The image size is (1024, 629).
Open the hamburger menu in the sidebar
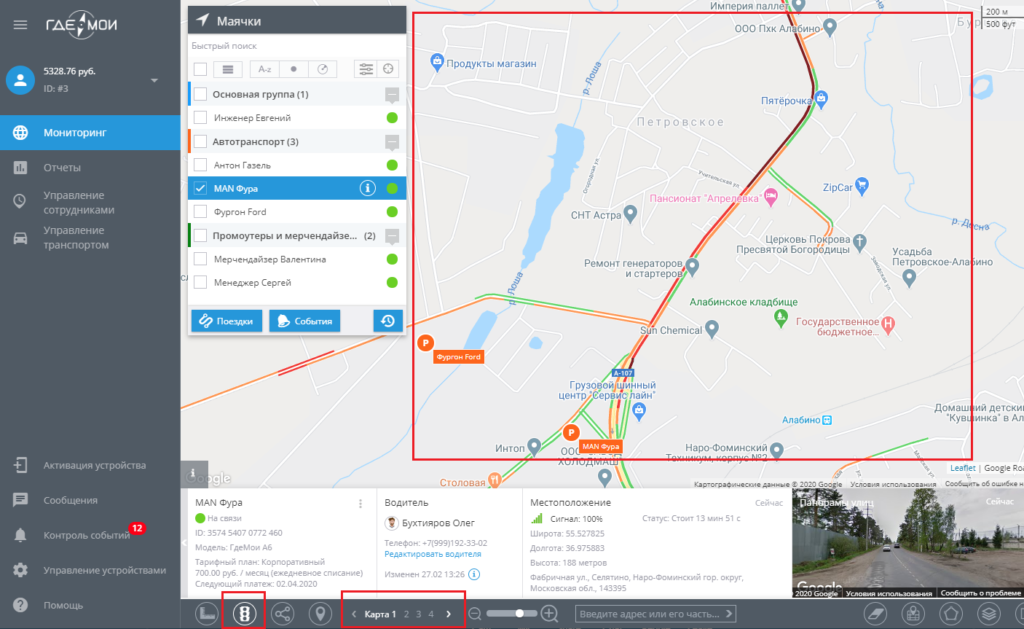pos(20,25)
